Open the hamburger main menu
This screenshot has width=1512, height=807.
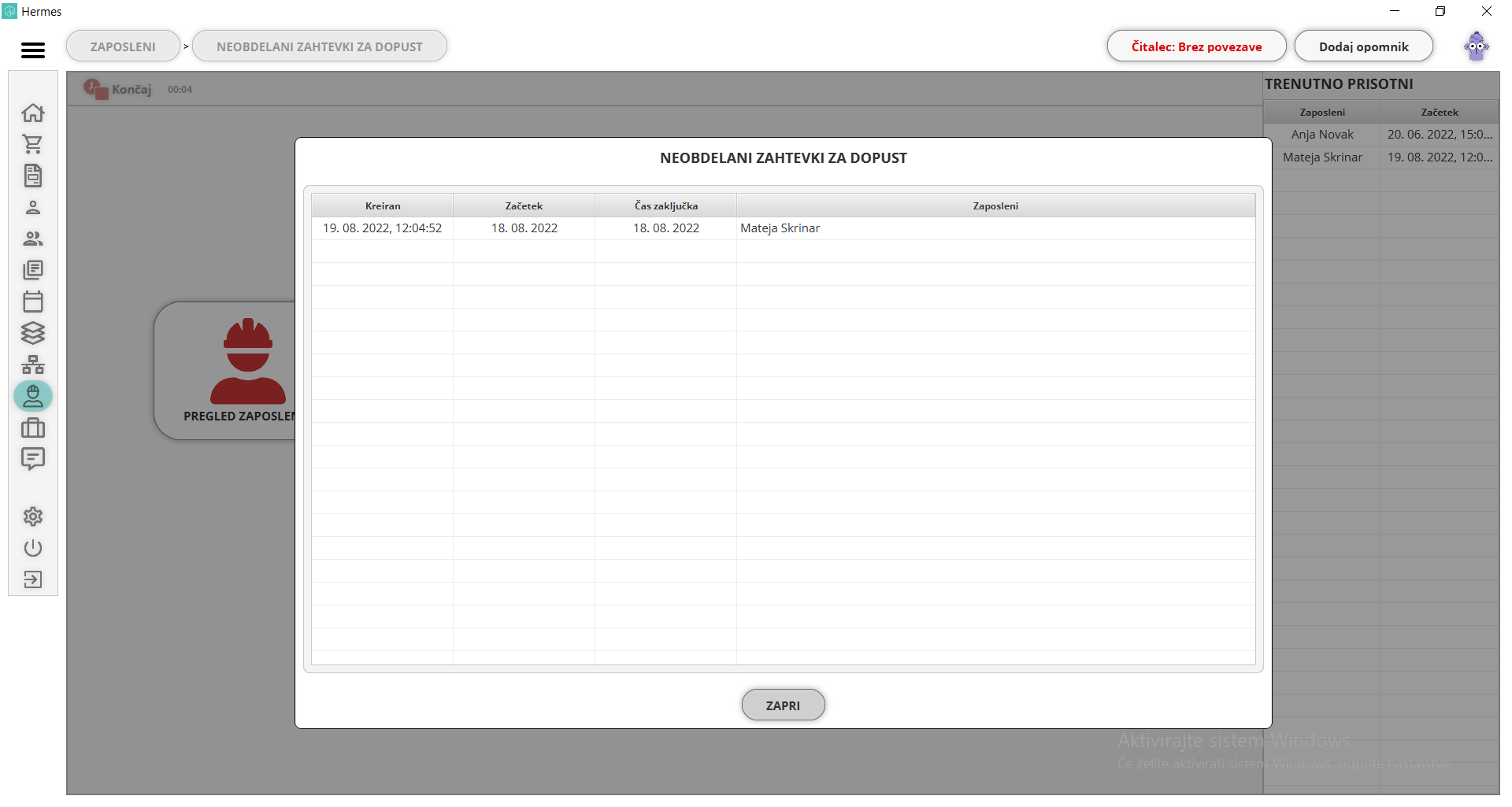[x=32, y=50]
